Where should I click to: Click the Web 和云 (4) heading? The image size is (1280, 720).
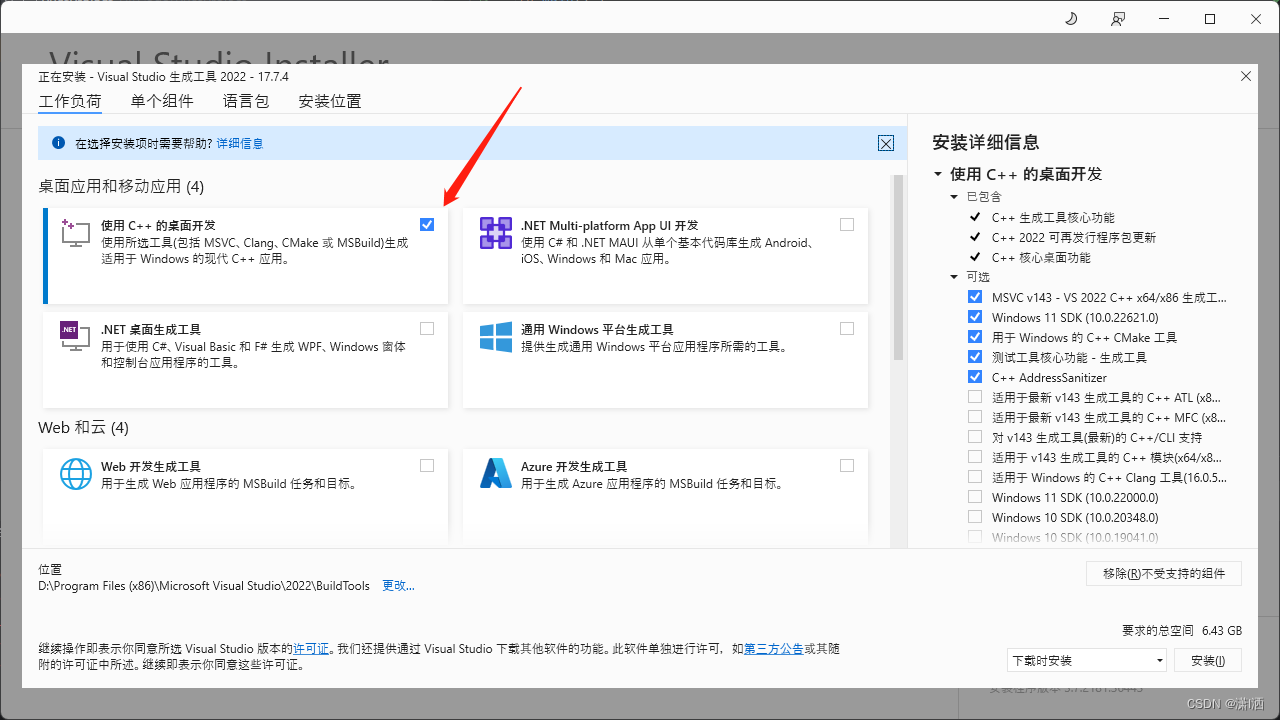[84, 428]
